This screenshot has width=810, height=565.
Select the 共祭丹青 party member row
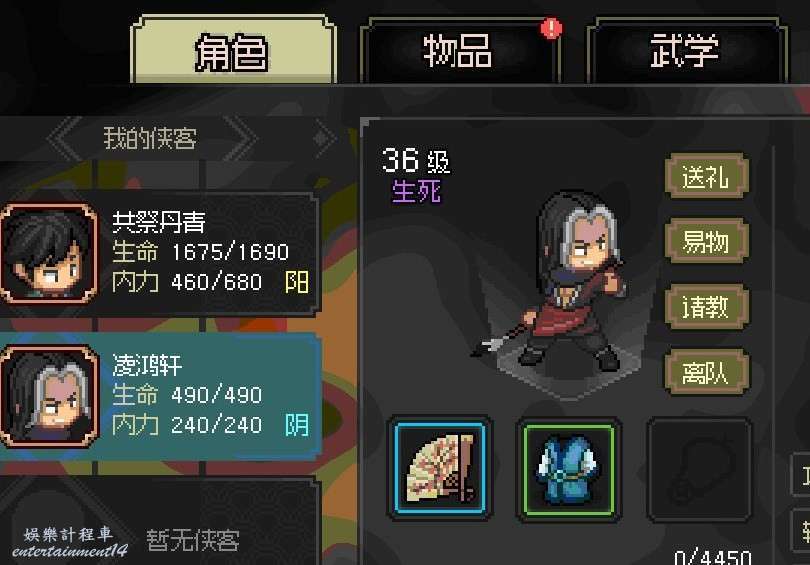coord(160,253)
